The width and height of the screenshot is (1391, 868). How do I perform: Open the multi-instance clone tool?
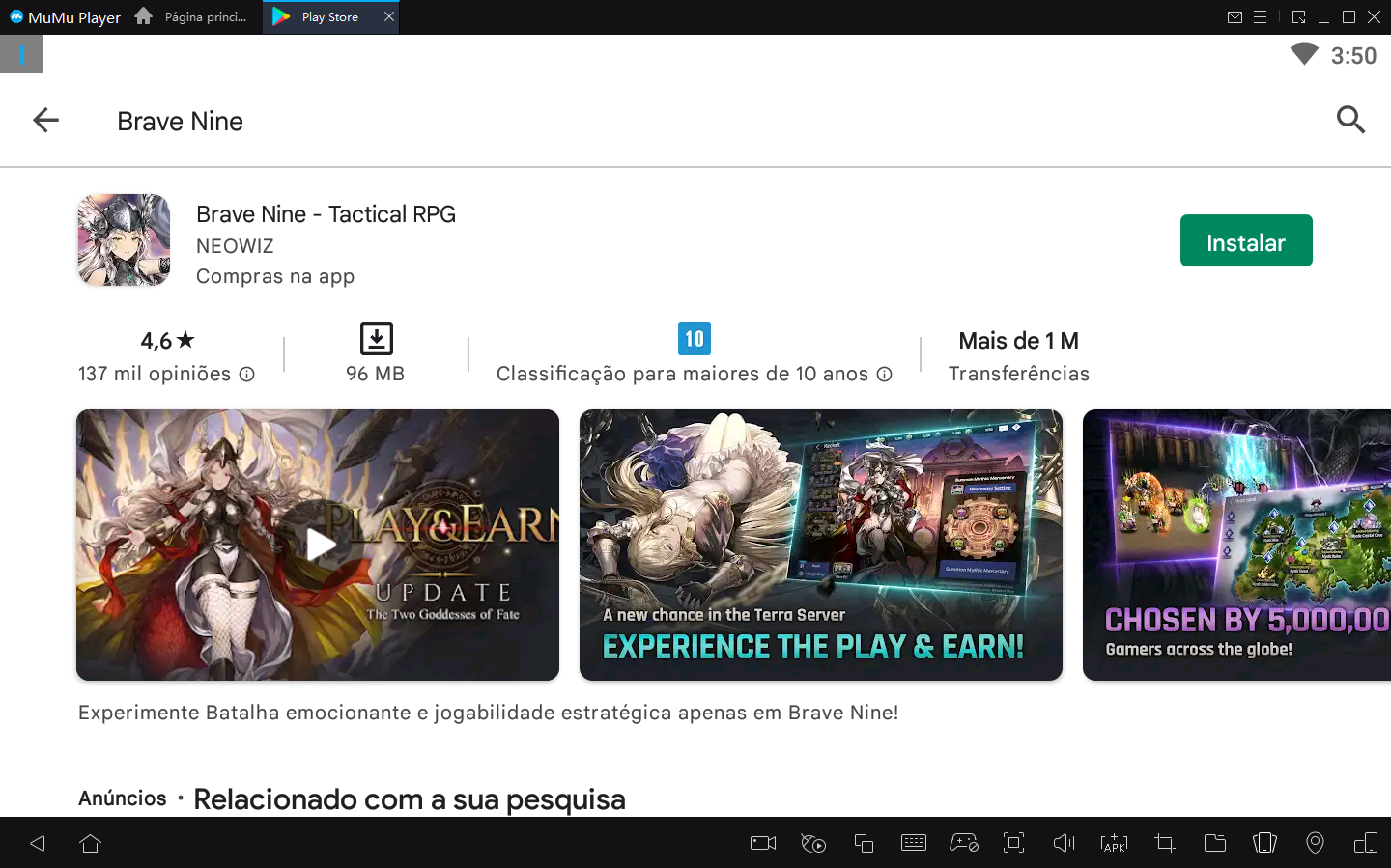(x=864, y=843)
